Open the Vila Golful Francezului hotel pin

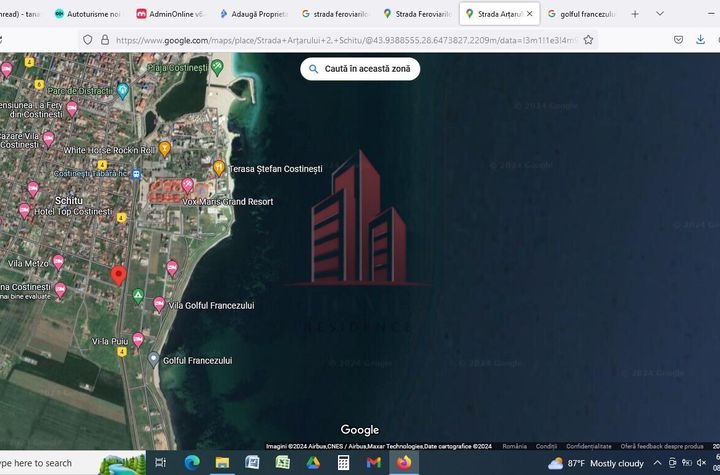(x=157, y=304)
